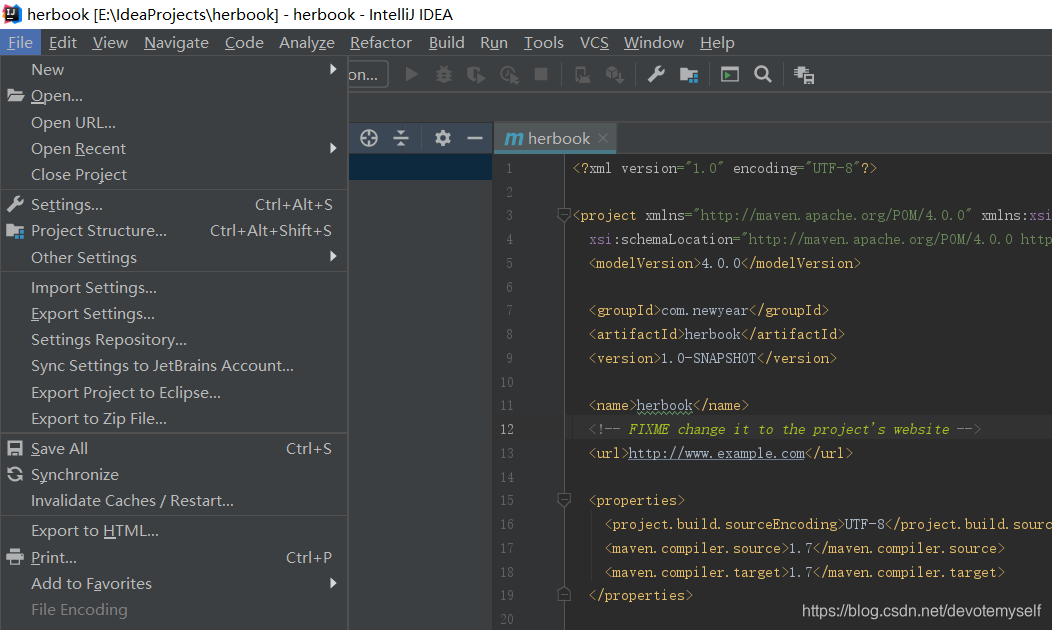The height and width of the screenshot is (630, 1052).
Task: Click the run configuration dropdown
Action: click(368, 74)
